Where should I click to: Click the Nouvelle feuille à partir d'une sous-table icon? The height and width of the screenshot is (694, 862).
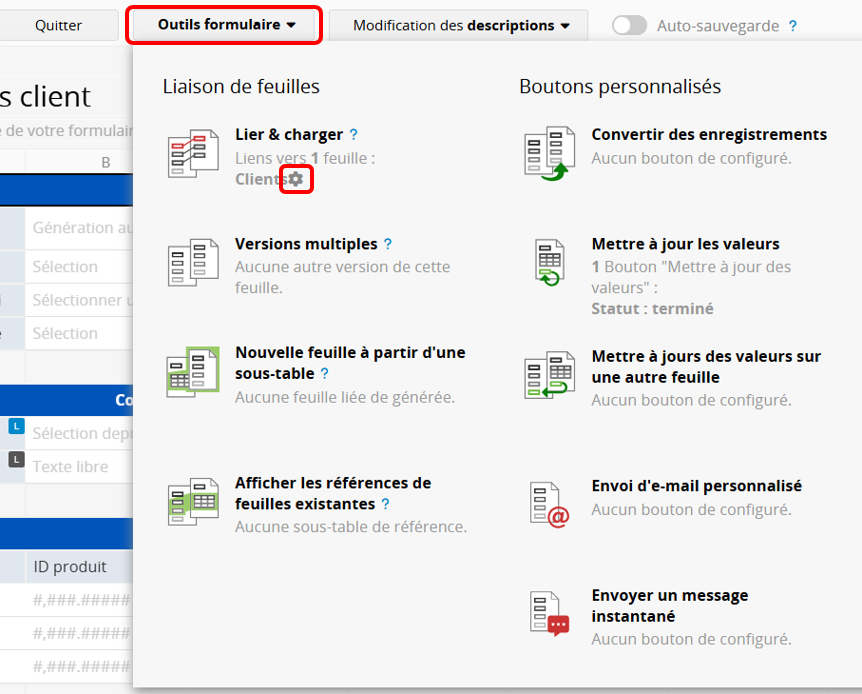(x=193, y=371)
